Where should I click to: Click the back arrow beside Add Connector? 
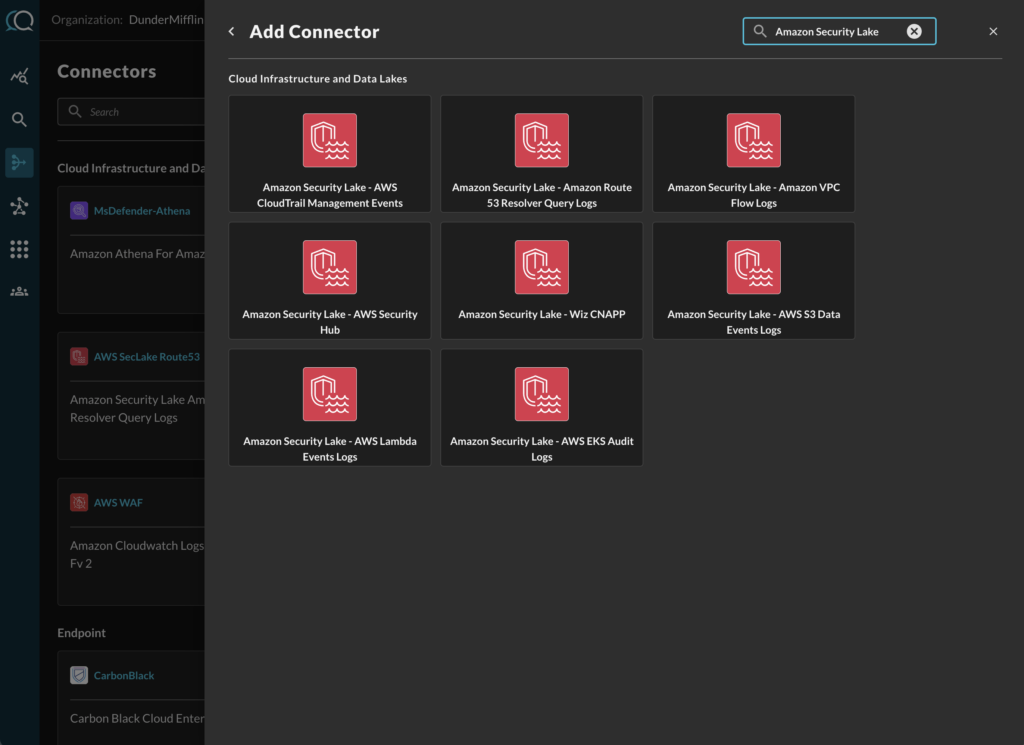[x=232, y=32]
